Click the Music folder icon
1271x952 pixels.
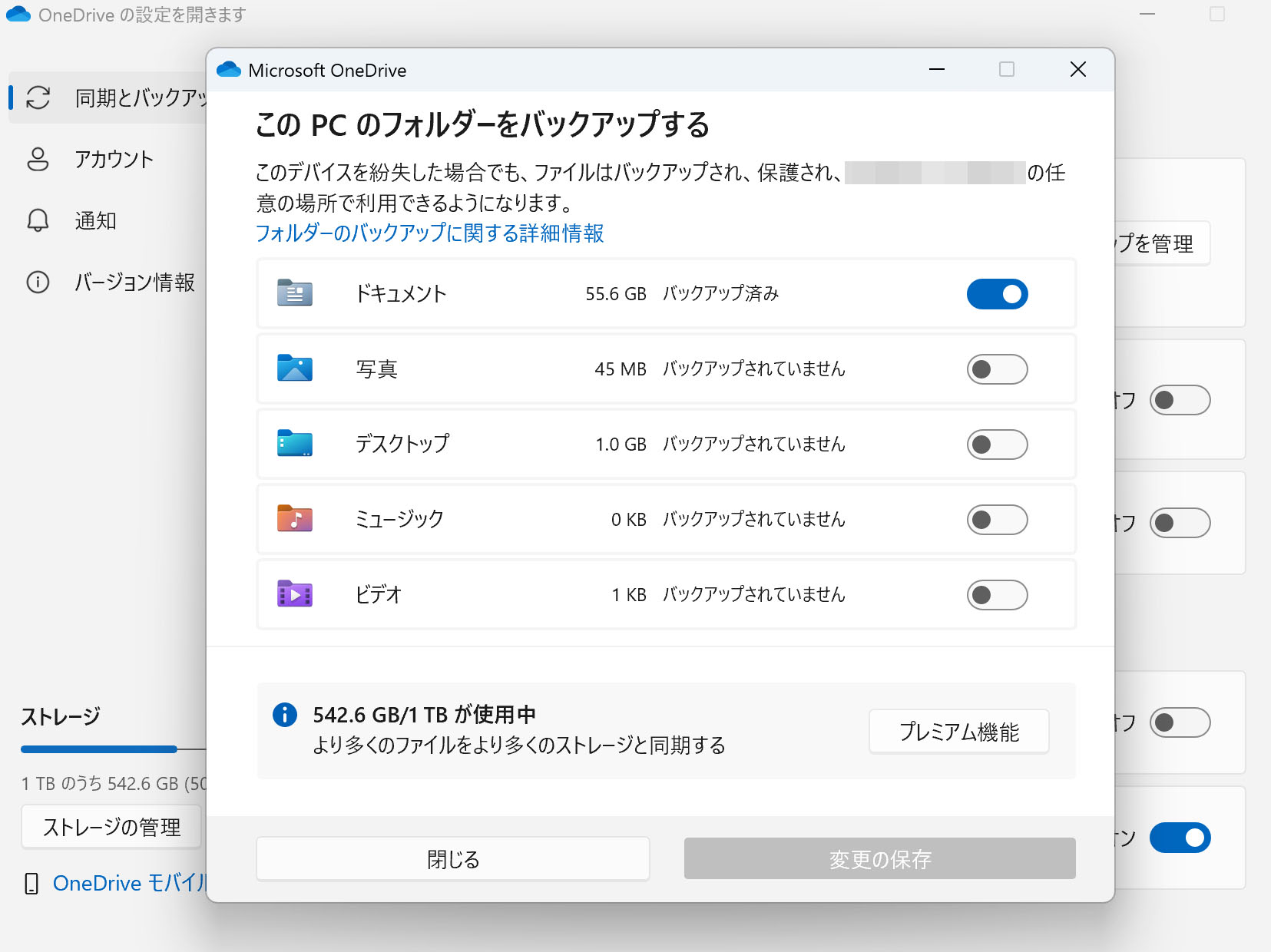coord(294,519)
